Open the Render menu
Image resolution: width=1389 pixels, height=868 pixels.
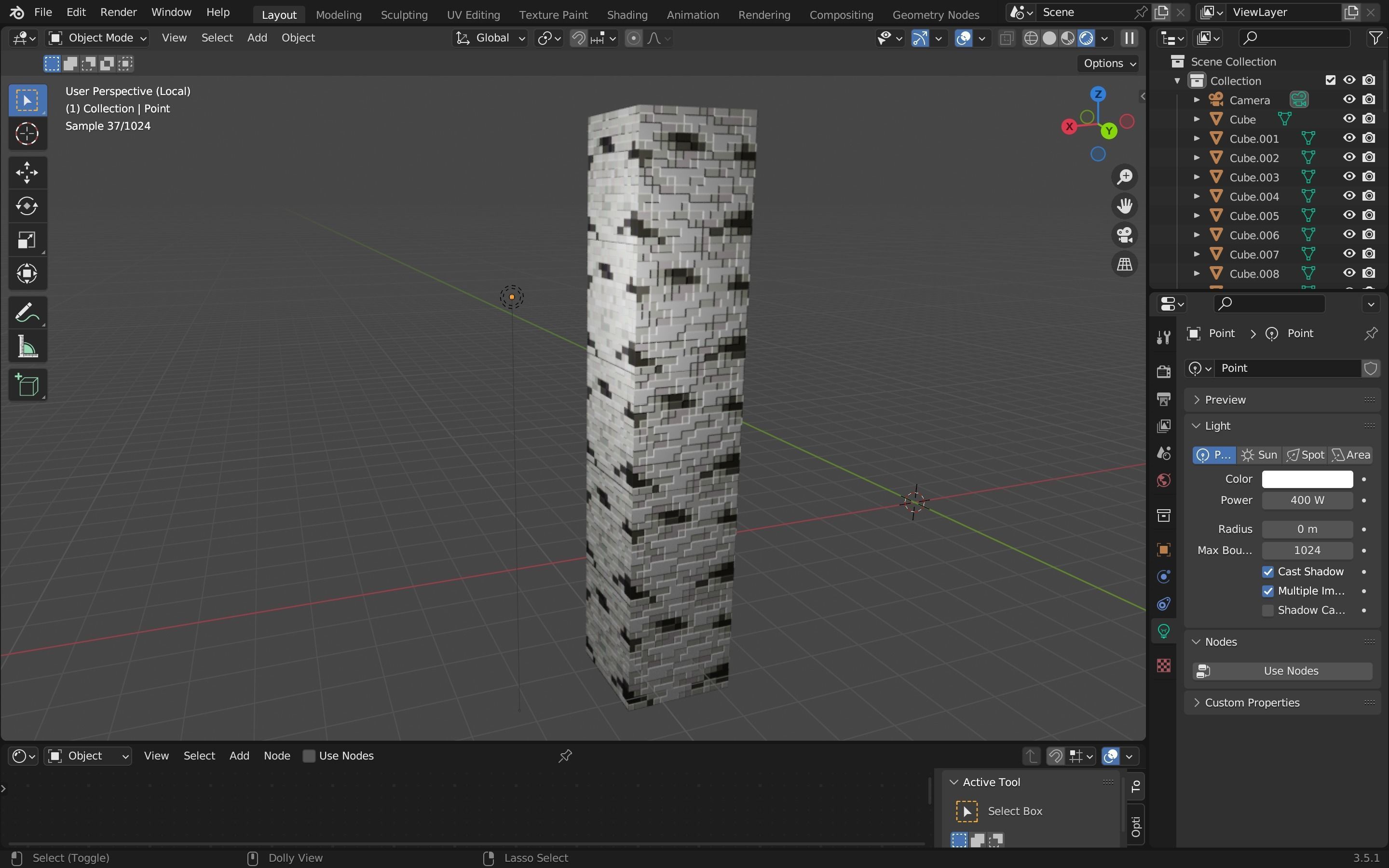click(118, 12)
